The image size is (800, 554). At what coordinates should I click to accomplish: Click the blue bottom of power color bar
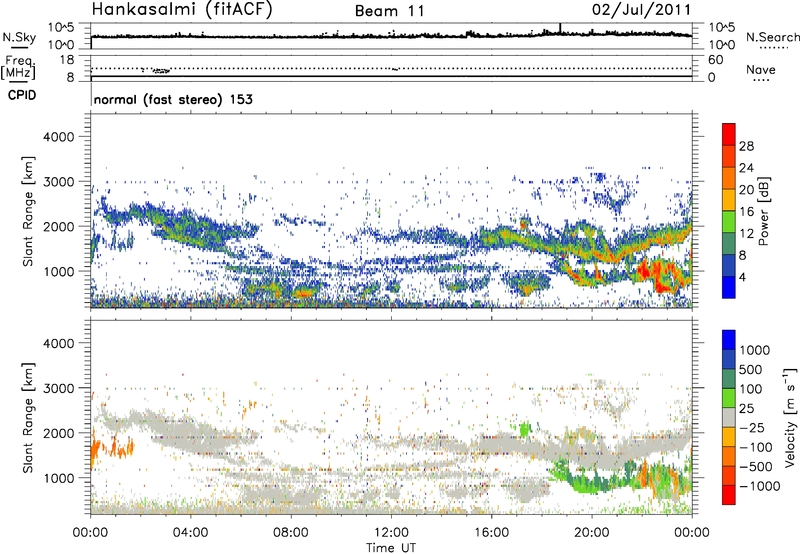coord(729,288)
